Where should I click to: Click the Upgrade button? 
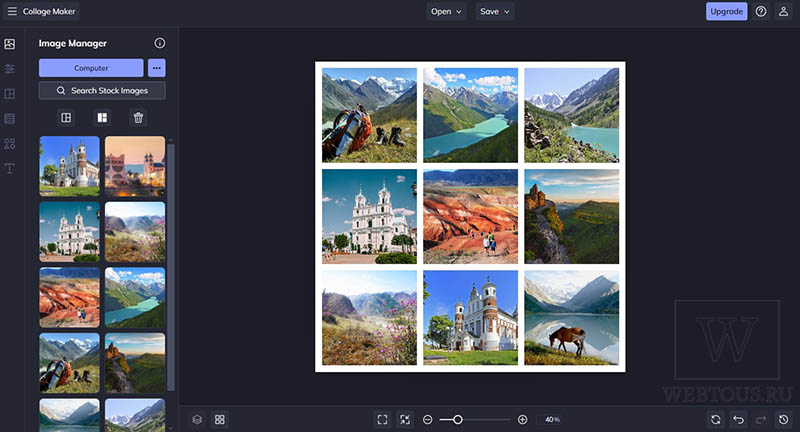tap(727, 11)
